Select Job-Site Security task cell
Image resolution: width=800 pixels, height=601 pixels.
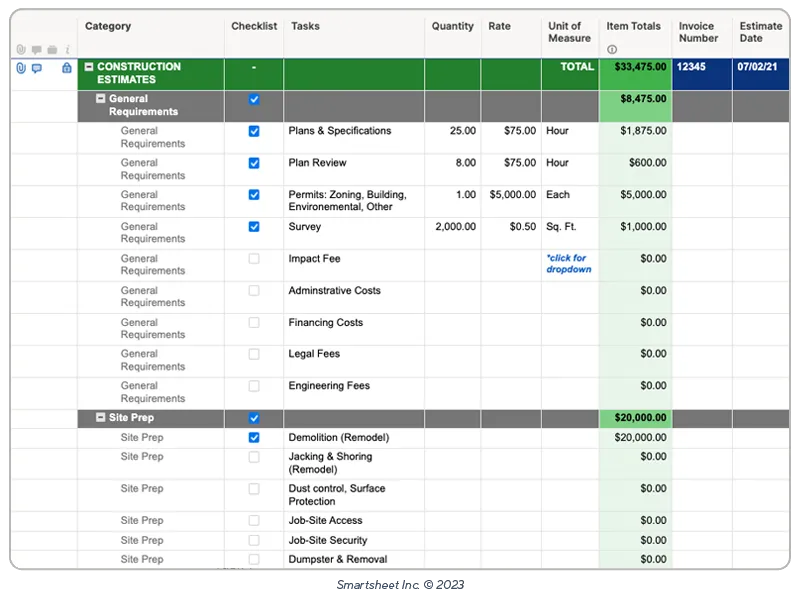click(x=354, y=541)
